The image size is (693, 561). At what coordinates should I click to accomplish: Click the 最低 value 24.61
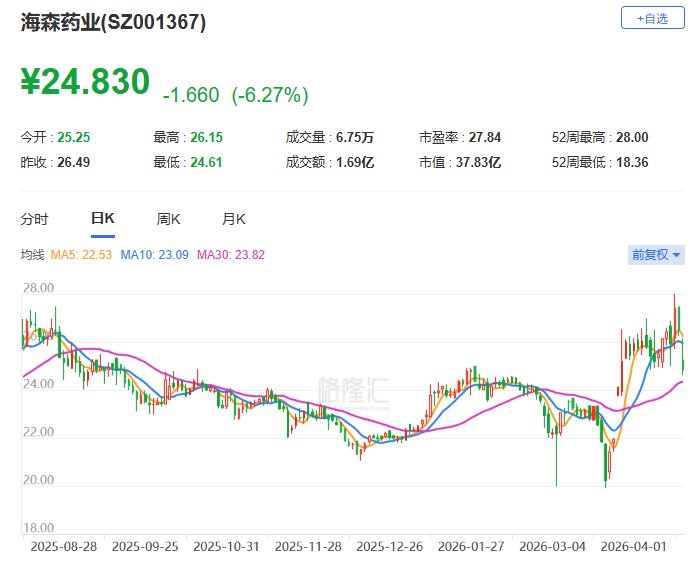[x=206, y=162]
